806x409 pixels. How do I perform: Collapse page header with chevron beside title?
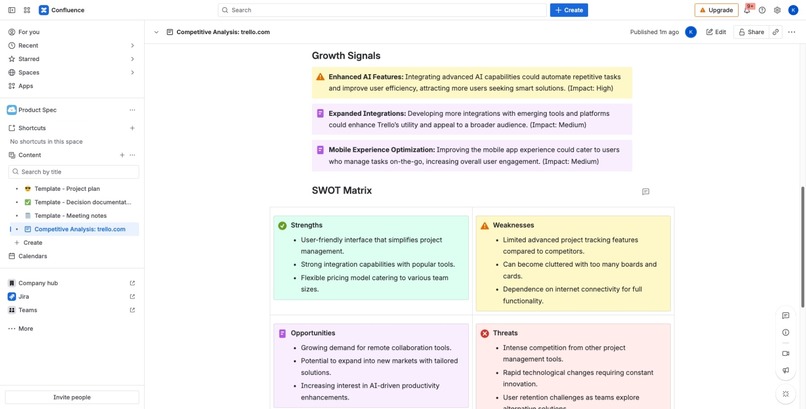pos(156,32)
